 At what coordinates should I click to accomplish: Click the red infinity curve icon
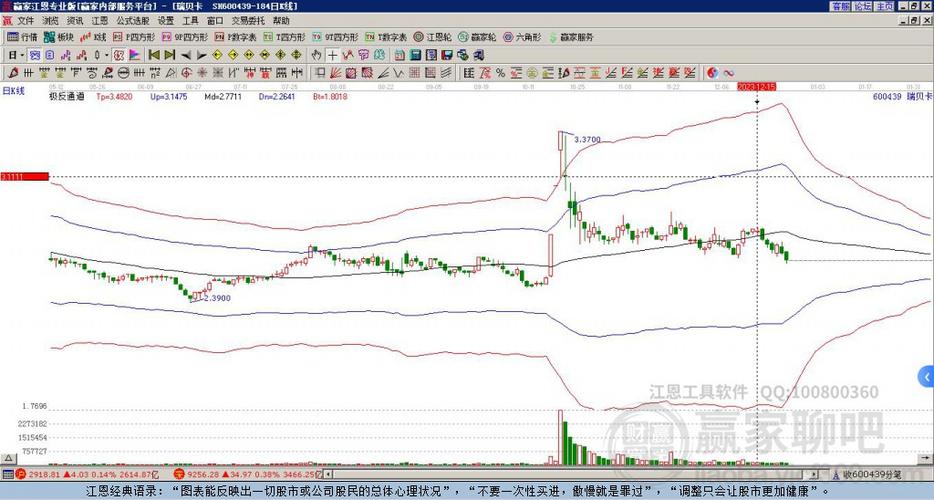point(729,73)
